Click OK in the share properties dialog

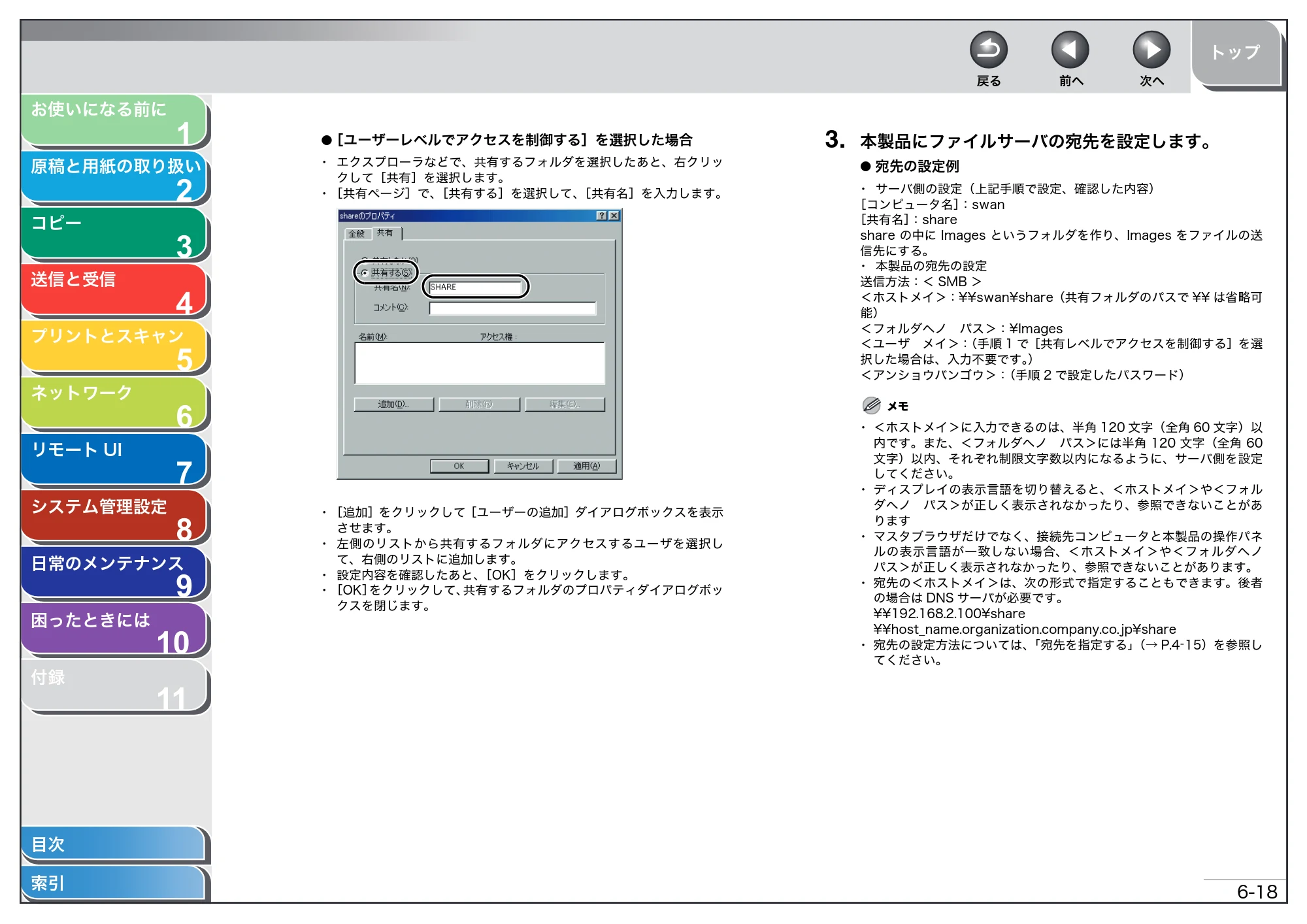tap(459, 466)
